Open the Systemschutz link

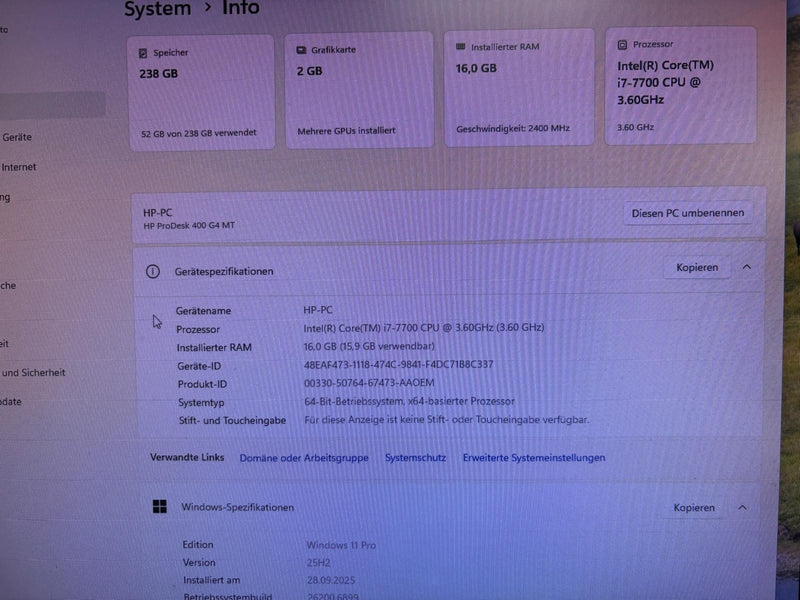coord(415,458)
